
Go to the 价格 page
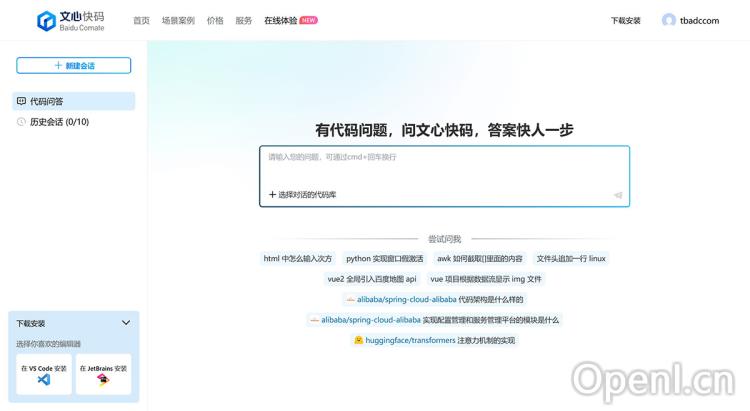coord(215,21)
